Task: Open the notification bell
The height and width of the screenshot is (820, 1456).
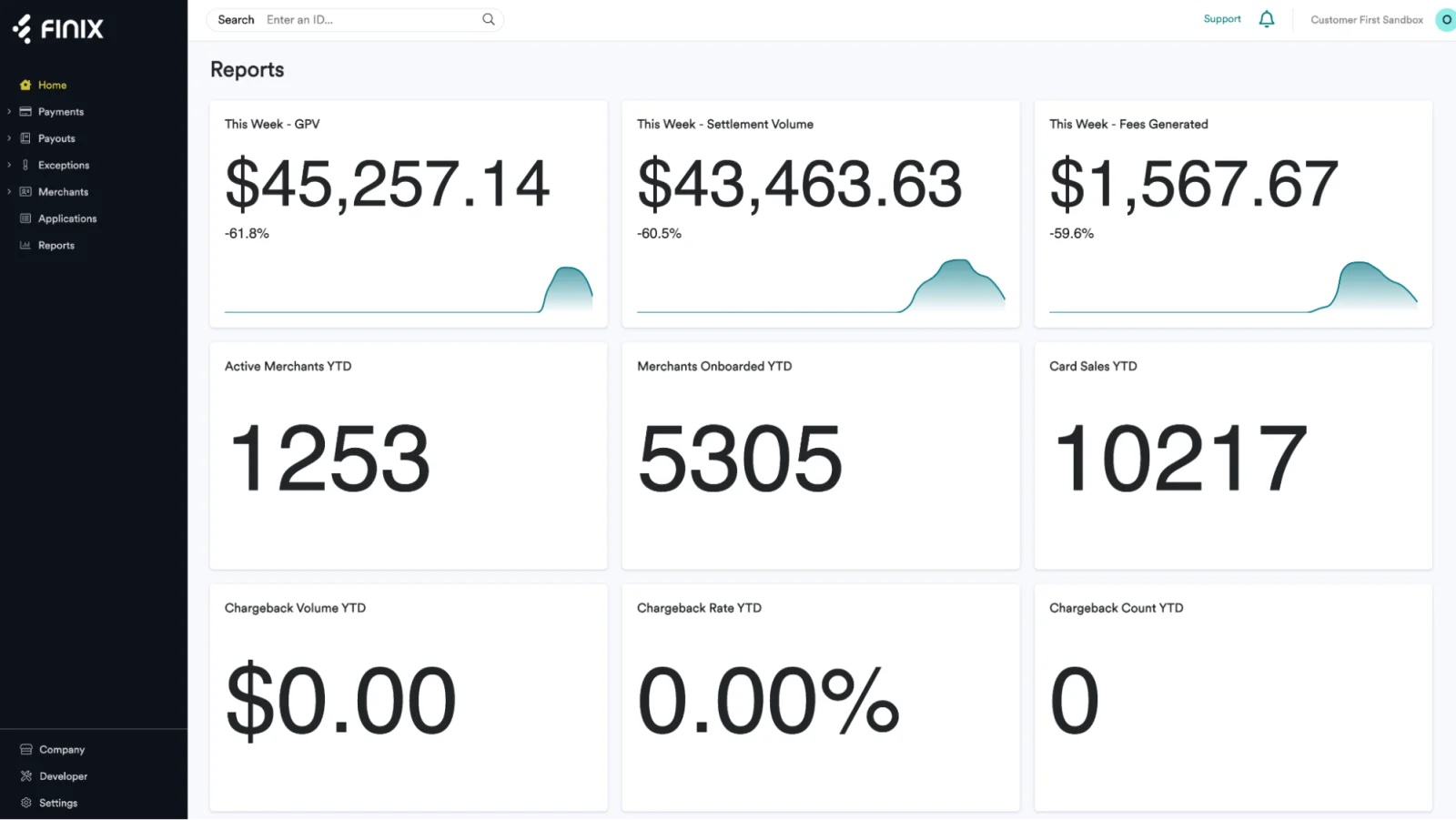Action: tap(1267, 18)
